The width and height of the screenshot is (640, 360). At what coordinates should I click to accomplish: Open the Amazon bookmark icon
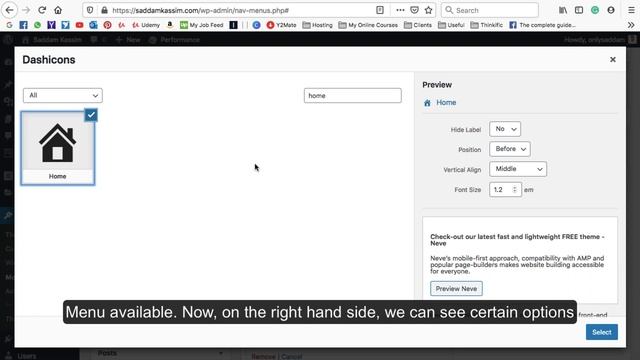pyautogui.click(x=170, y=25)
